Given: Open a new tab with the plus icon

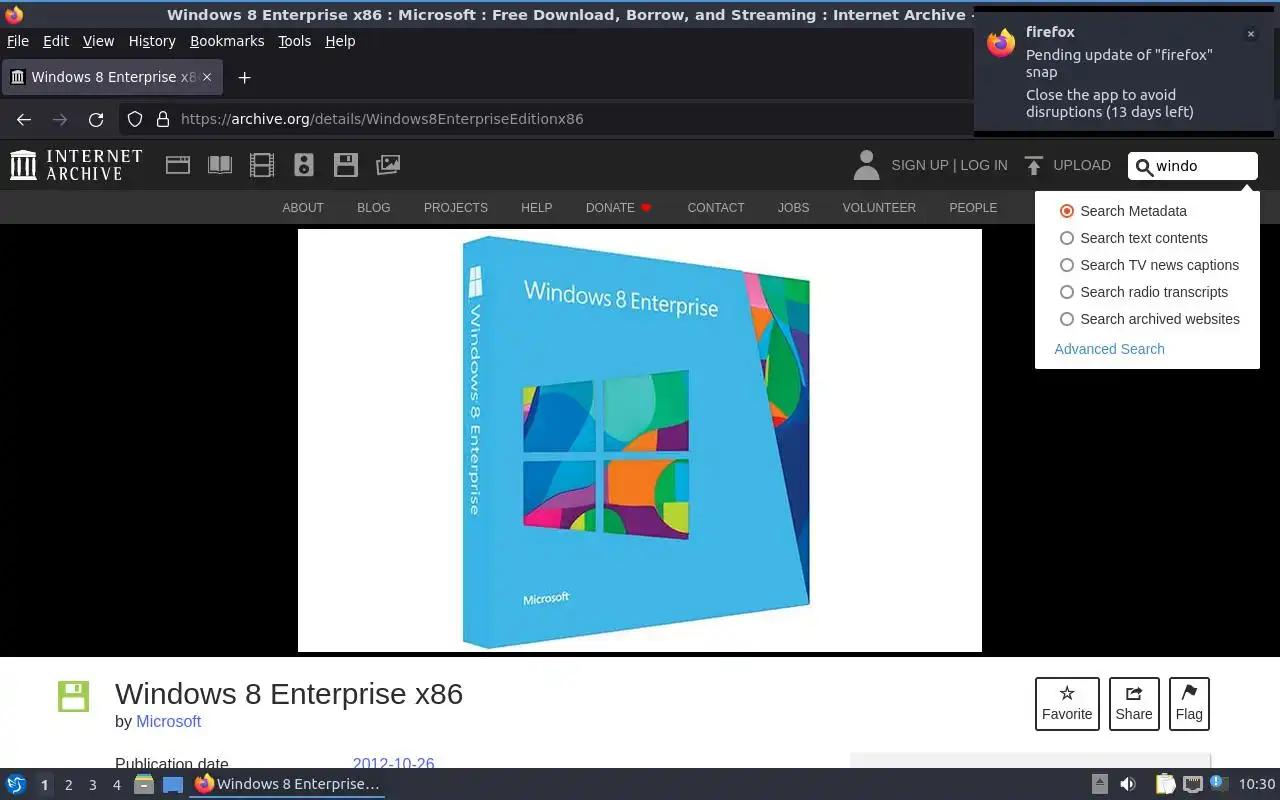Looking at the screenshot, I should [244, 77].
